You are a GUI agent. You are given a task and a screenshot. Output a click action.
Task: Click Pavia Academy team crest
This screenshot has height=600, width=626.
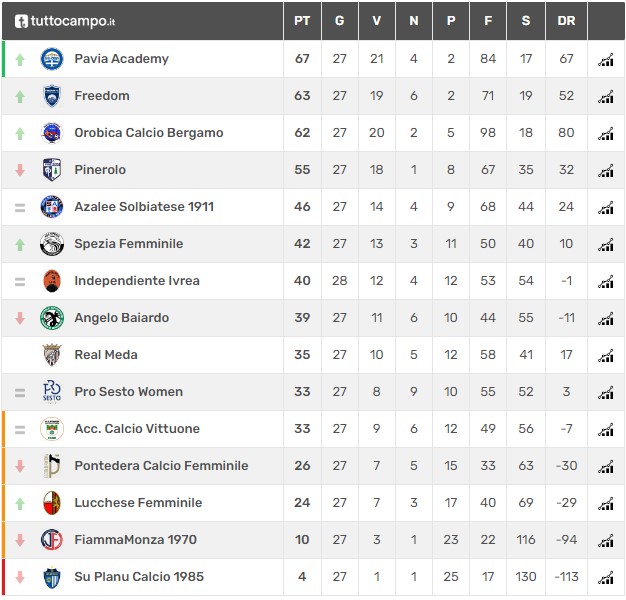pos(52,59)
